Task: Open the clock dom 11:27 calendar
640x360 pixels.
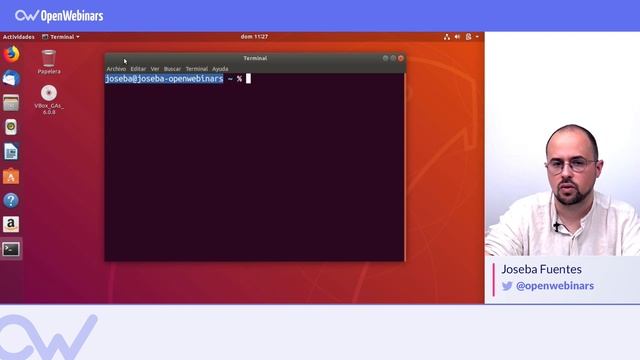Action: pyautogui.click(x=254, y=37)
